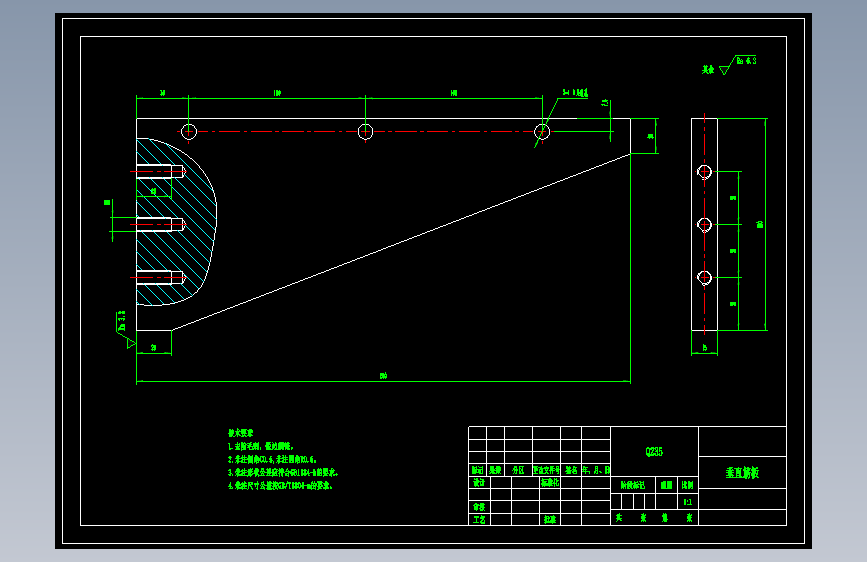Click the 审核 cell in title block

pos(479,507)
